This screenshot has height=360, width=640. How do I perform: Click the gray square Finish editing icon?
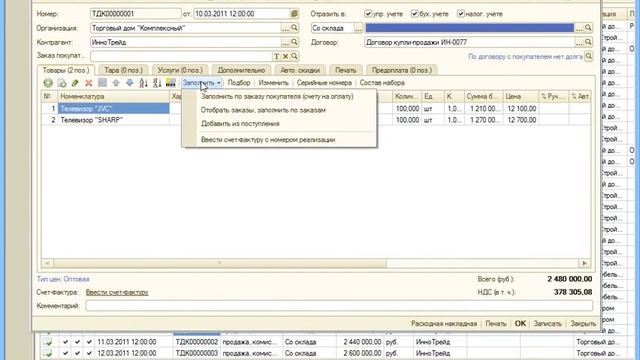tap(102, 83)
